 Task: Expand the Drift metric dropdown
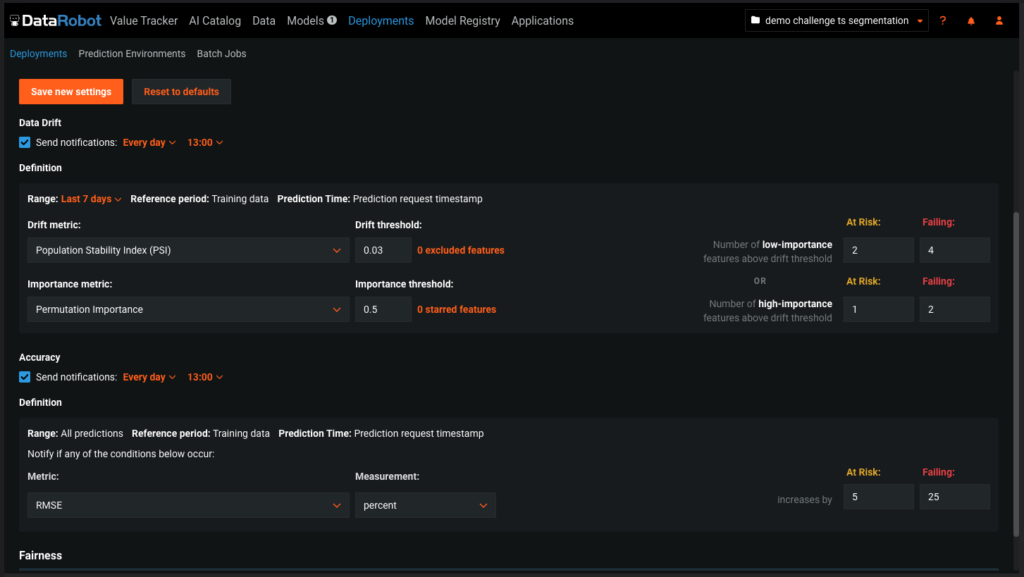[187, 250]
